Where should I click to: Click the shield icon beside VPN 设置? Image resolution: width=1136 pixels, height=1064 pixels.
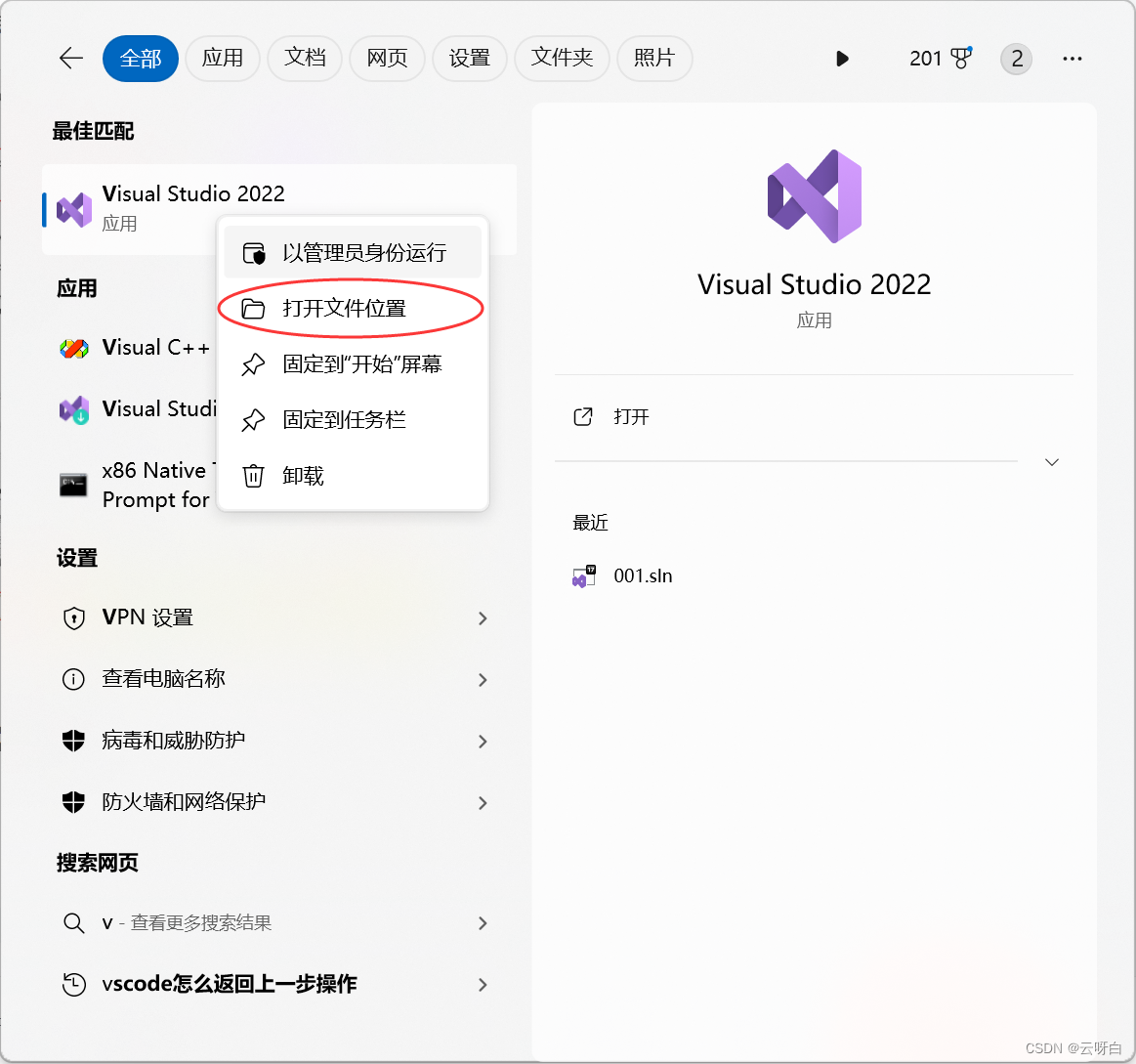pos(74,618)
